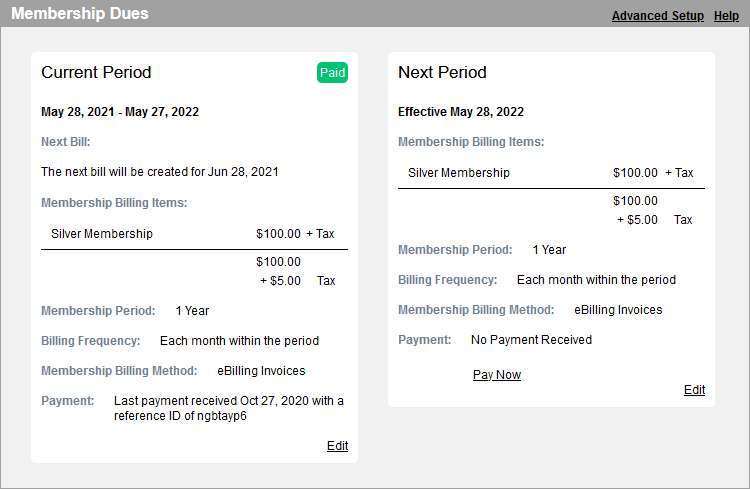Screen dimensions: 750x489
Task: Click the Effective May 28, 2022 text
Action: point(461,112)
